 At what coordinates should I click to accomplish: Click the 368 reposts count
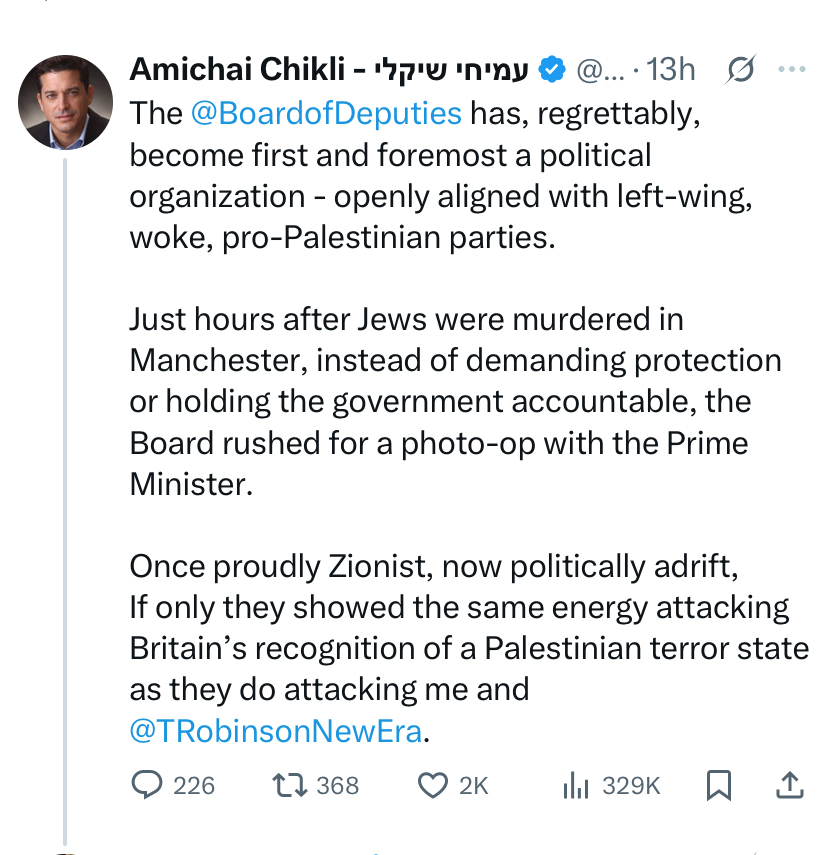tap(337, 786)
